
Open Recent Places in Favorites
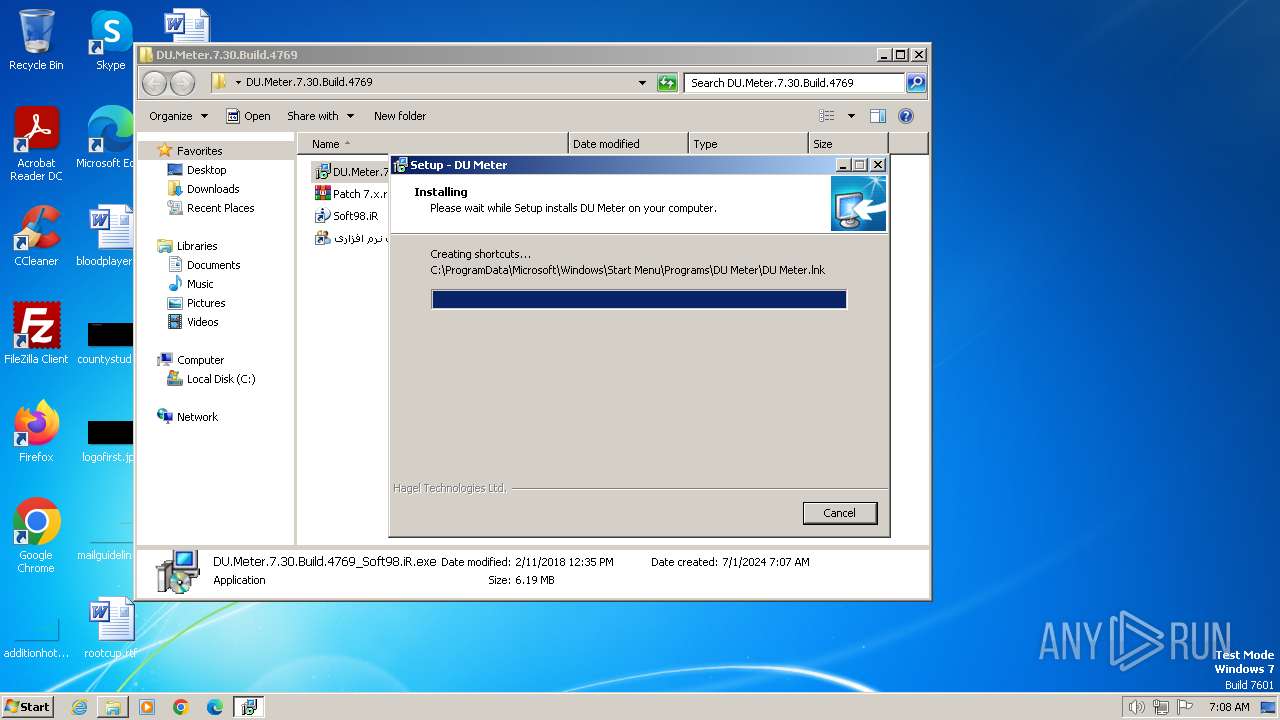point(220,208)
